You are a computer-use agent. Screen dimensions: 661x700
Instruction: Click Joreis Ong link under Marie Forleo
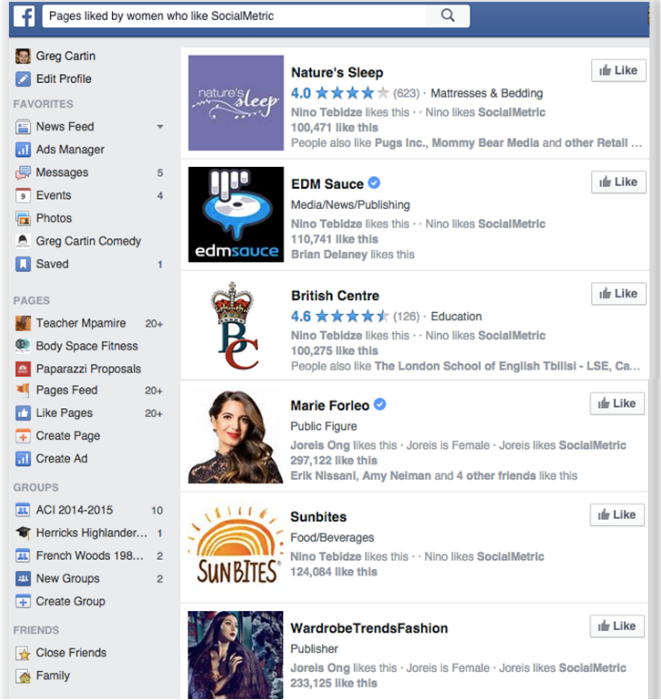pos(320,446)
